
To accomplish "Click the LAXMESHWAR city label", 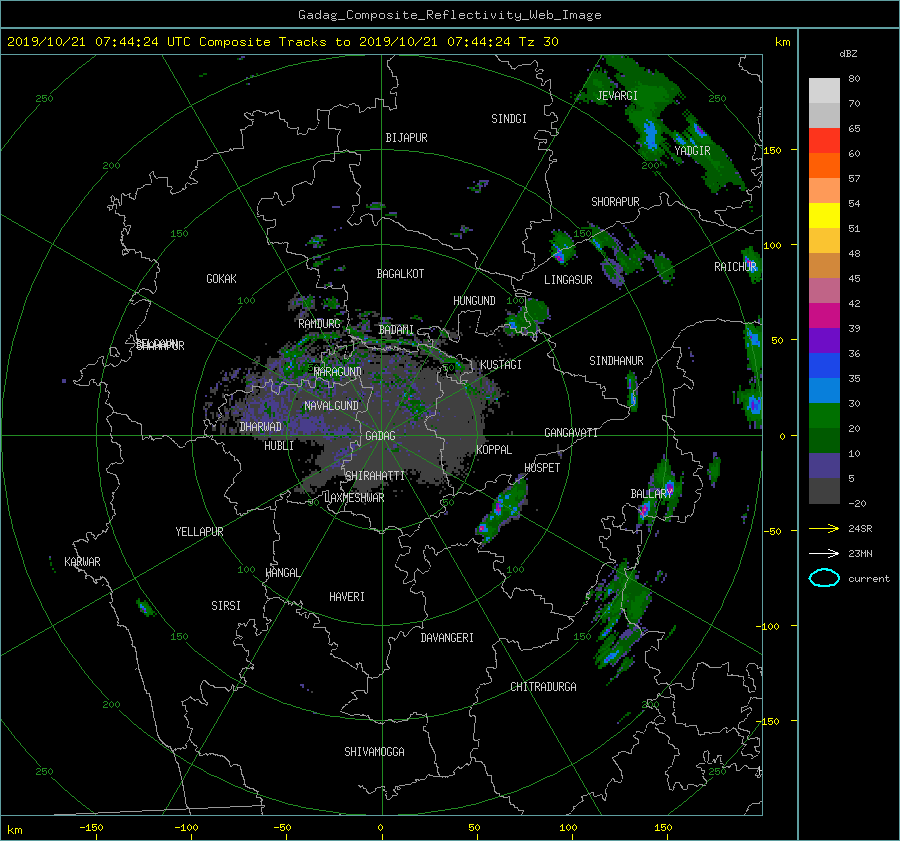I will pyautogui.click(x=354, y=498).
